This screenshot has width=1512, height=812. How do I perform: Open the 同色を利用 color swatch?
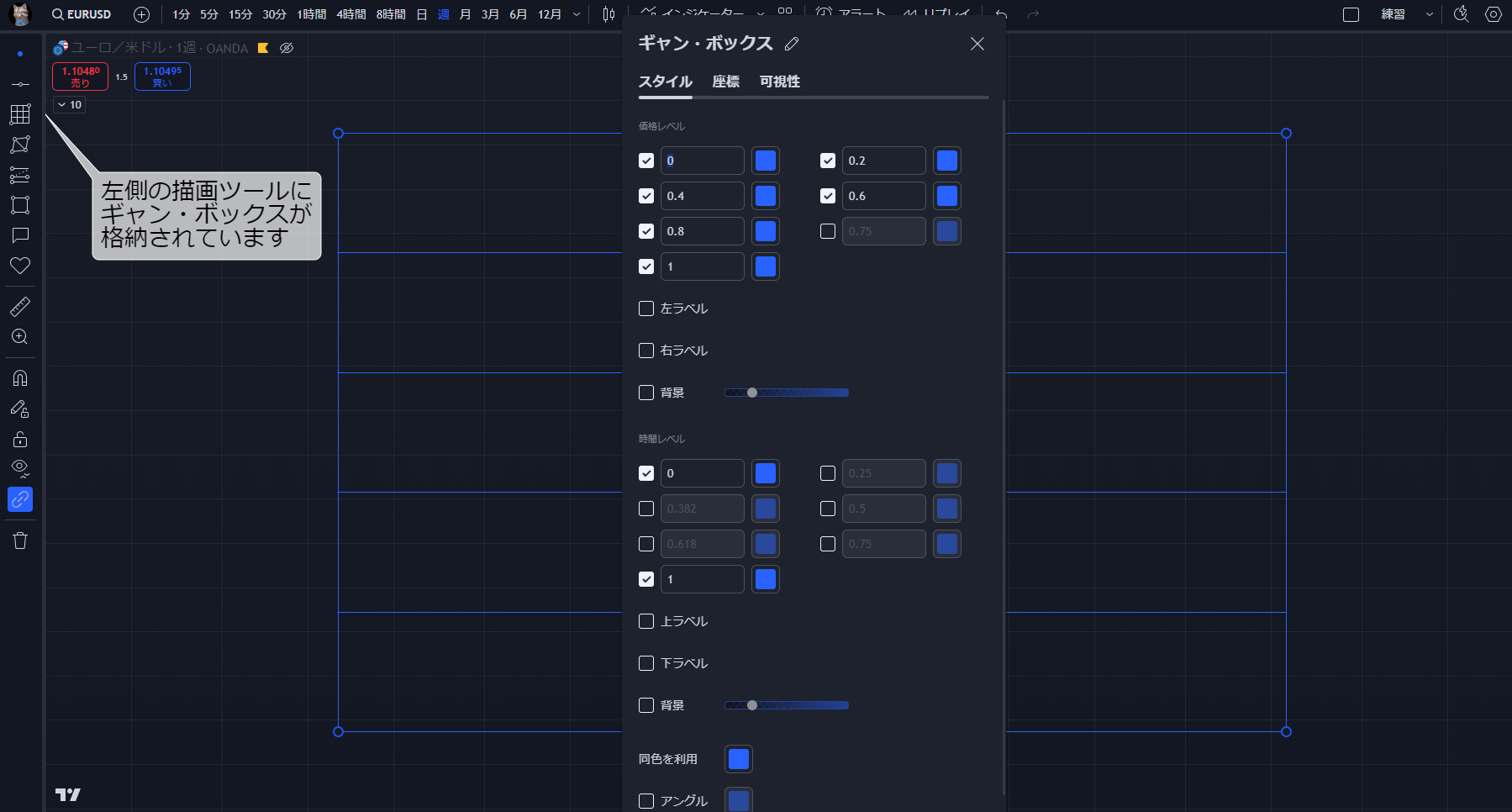[739, 759]
